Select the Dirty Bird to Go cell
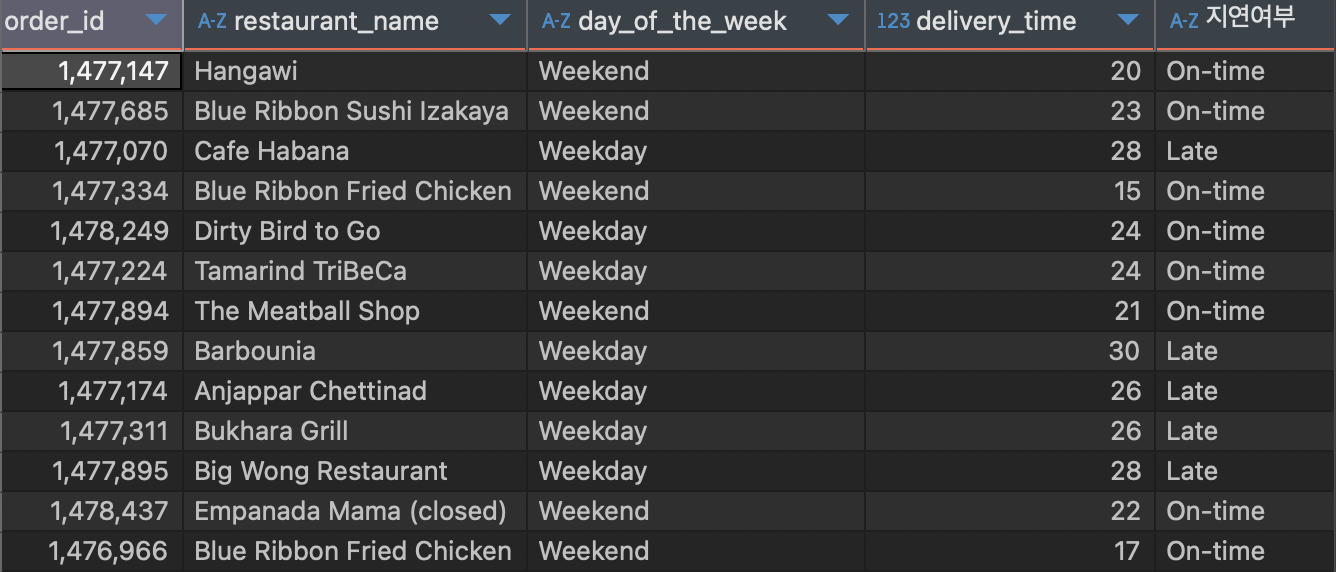The height and width of the screenshot is (572, 1336). click(x=355, y=231)
